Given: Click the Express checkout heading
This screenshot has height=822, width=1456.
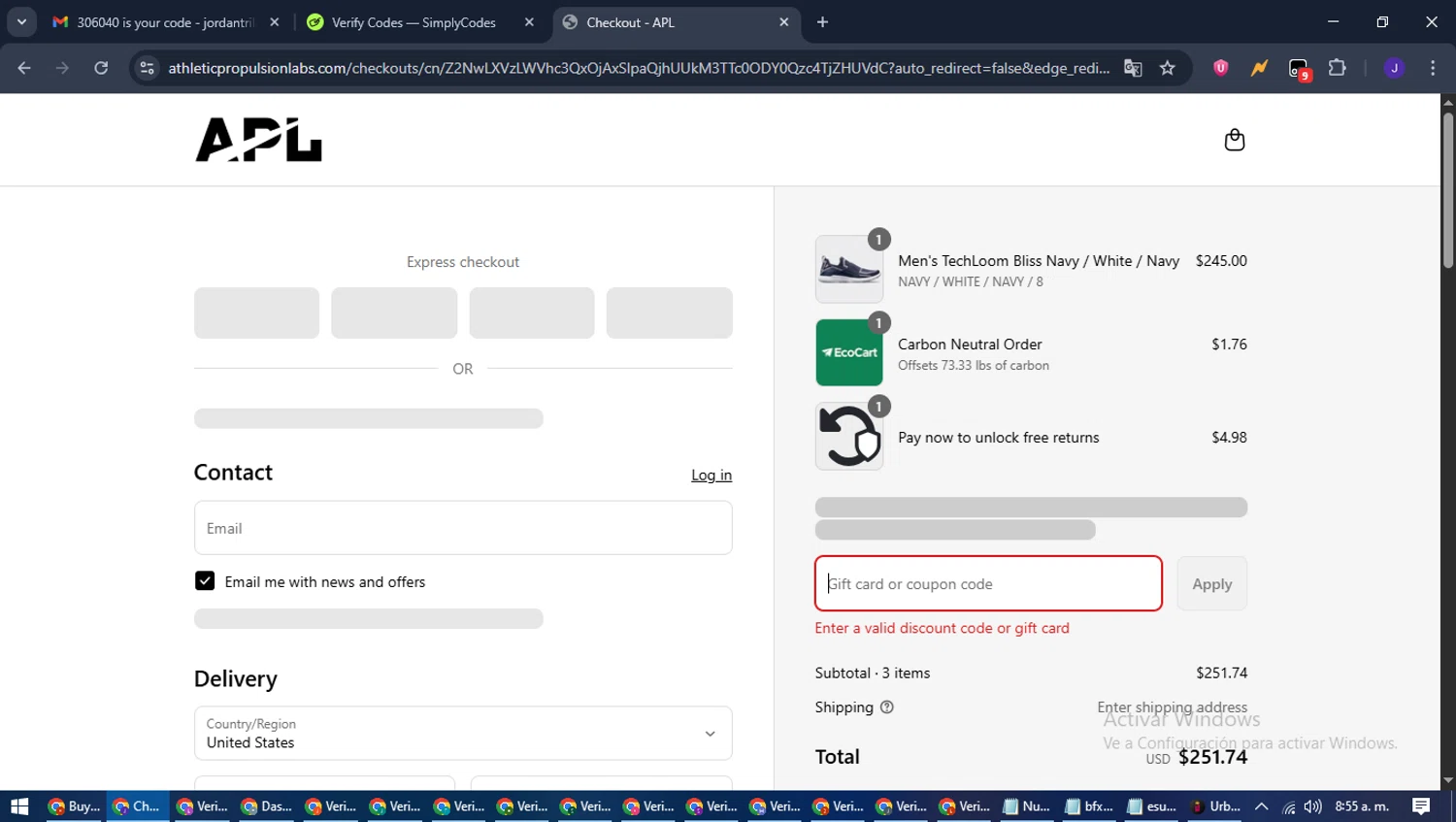Looking at the screenshot, I should point(463,262).
